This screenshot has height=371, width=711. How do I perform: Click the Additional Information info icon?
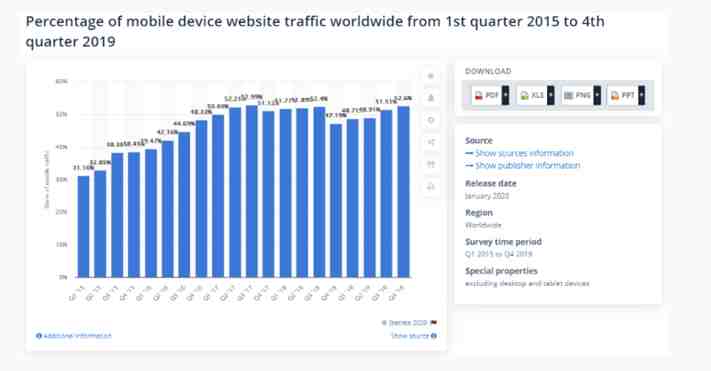pyautogui.click(x=39, y=336)
